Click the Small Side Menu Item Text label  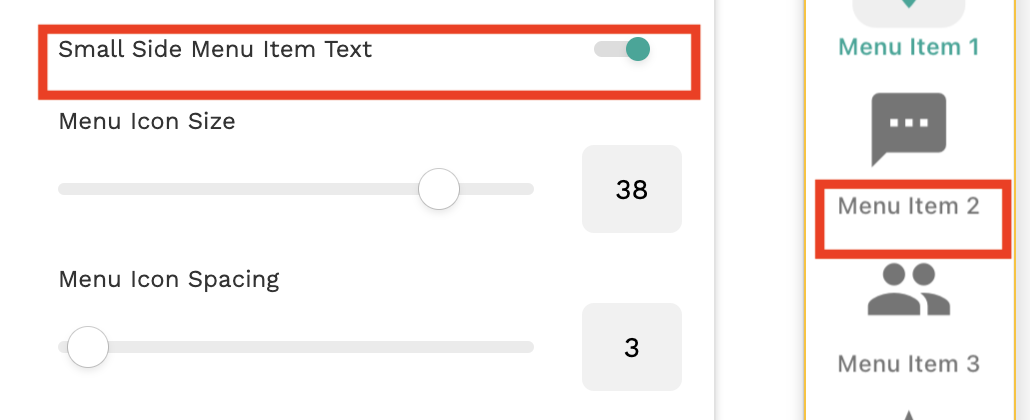point(215,49)
